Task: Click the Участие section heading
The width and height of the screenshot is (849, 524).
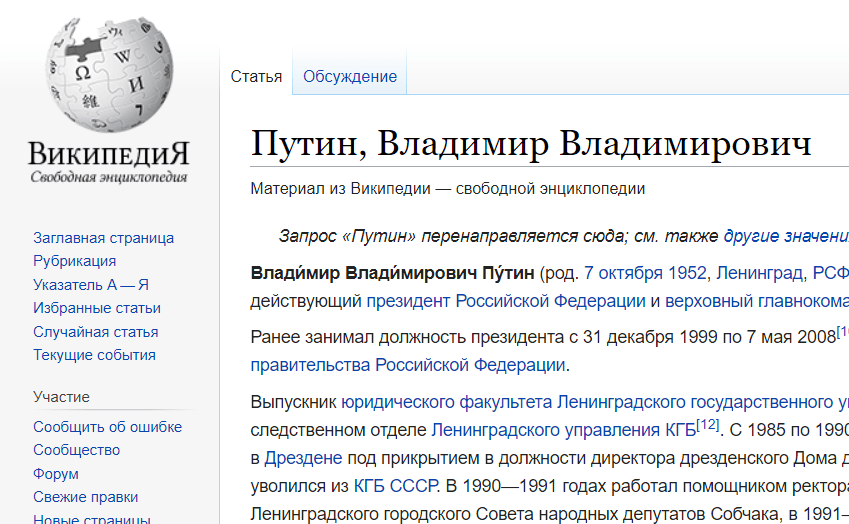Action: [x=61, y=397]
